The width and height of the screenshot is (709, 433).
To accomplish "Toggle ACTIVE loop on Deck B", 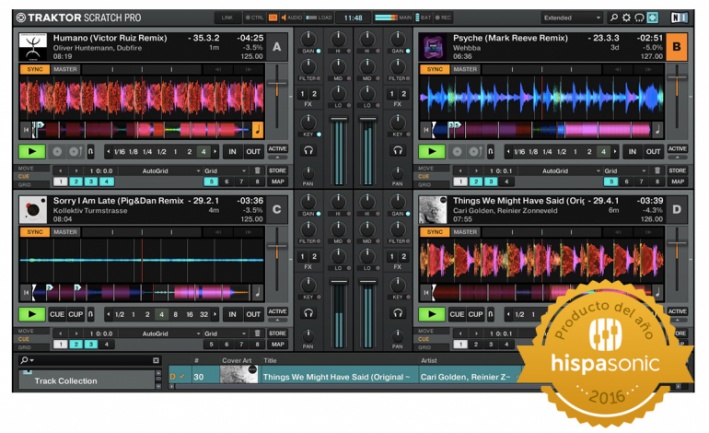I will [677, 149].
